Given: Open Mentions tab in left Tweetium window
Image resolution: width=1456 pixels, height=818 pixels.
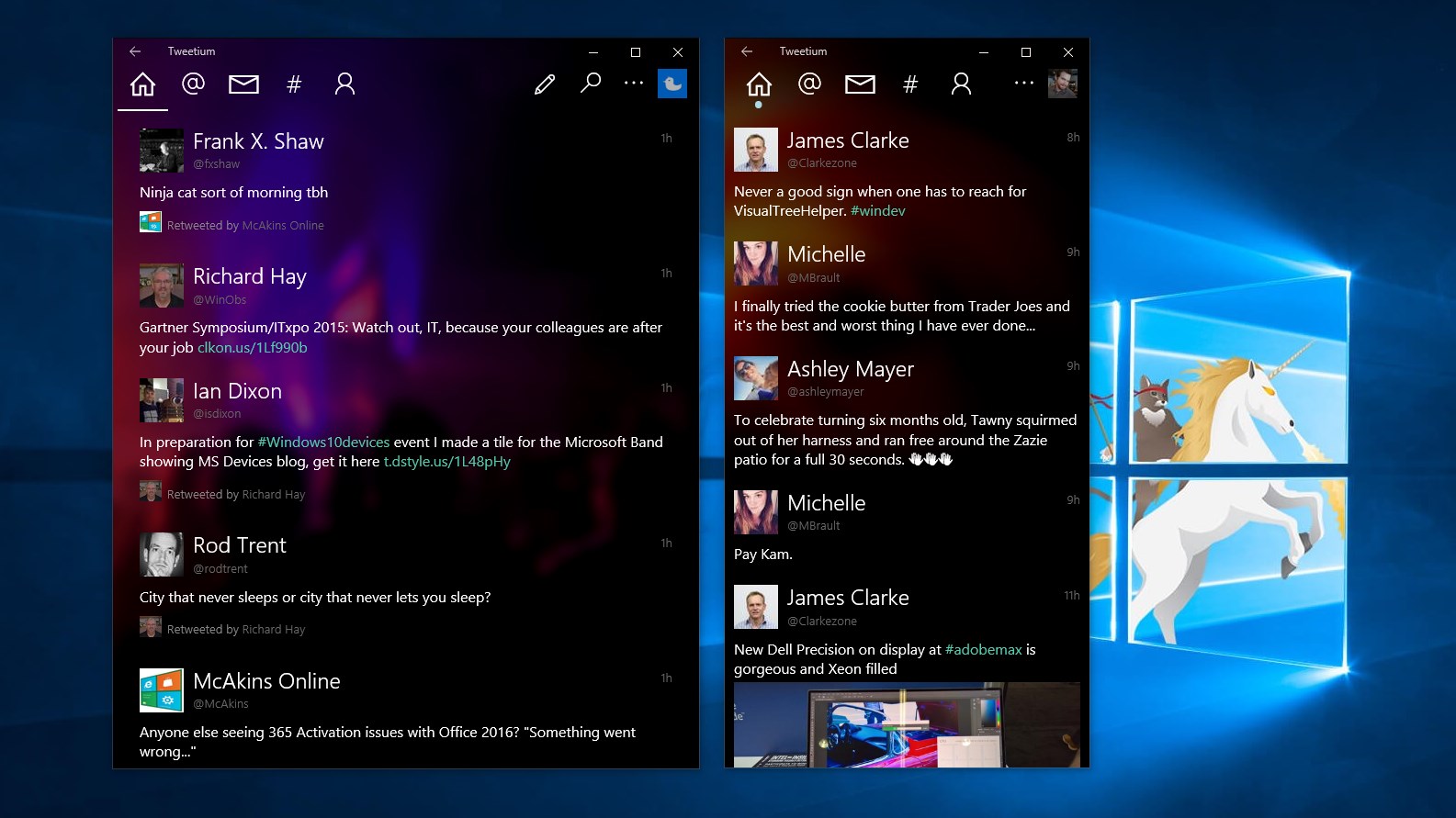Looking at the screenshot, I should coord(193,84).
